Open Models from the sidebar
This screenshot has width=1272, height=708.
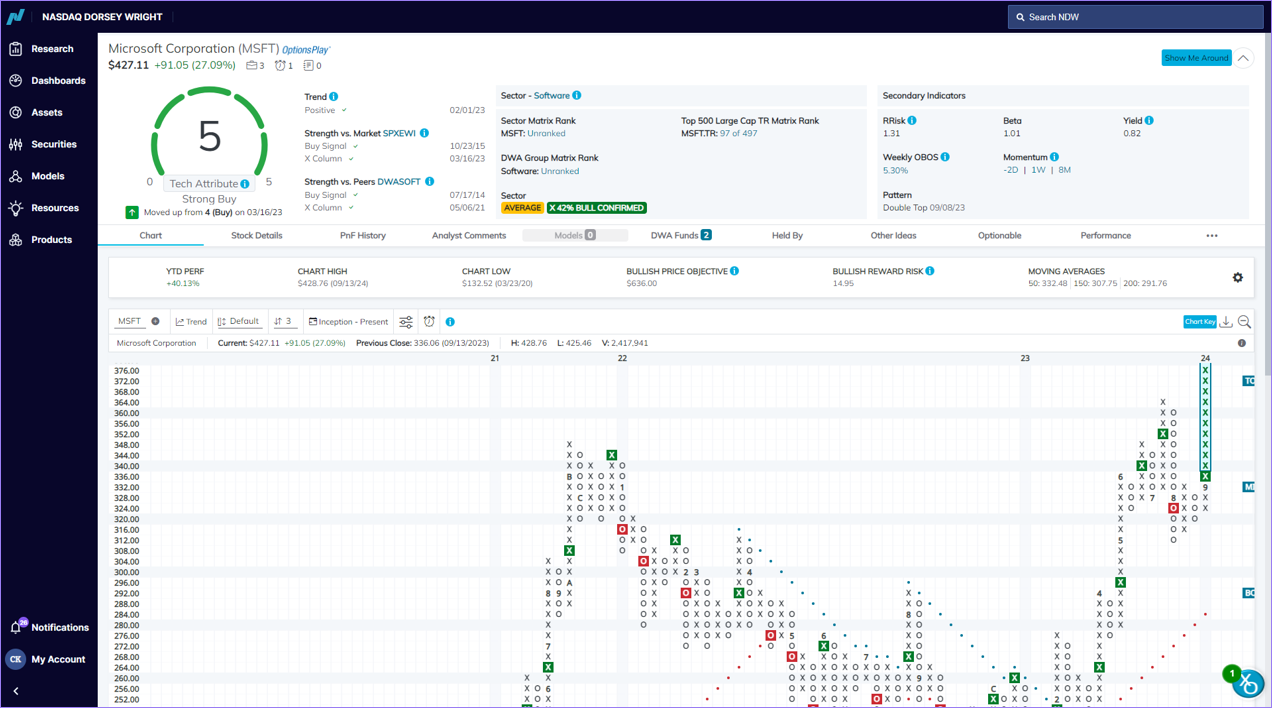(x=38, y=176)
